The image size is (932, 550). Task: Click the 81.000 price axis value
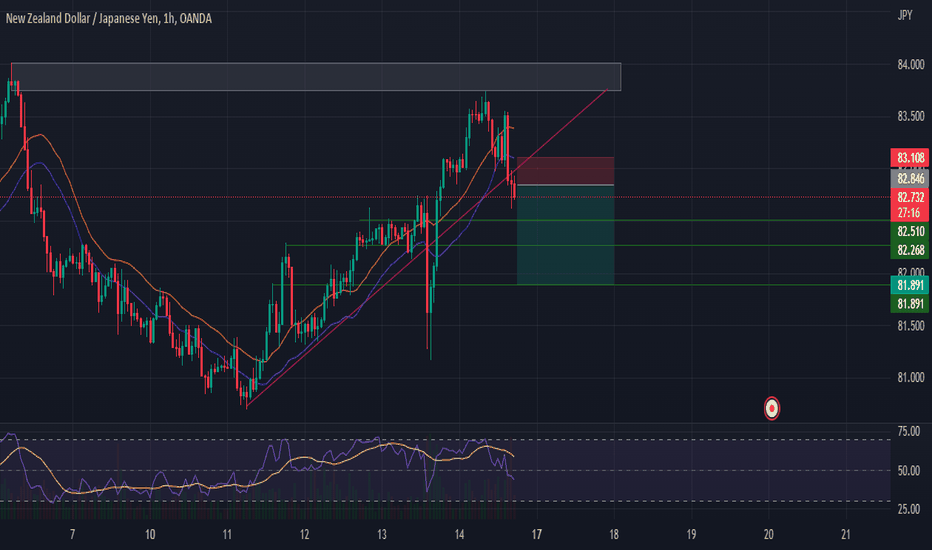(911, 378)
